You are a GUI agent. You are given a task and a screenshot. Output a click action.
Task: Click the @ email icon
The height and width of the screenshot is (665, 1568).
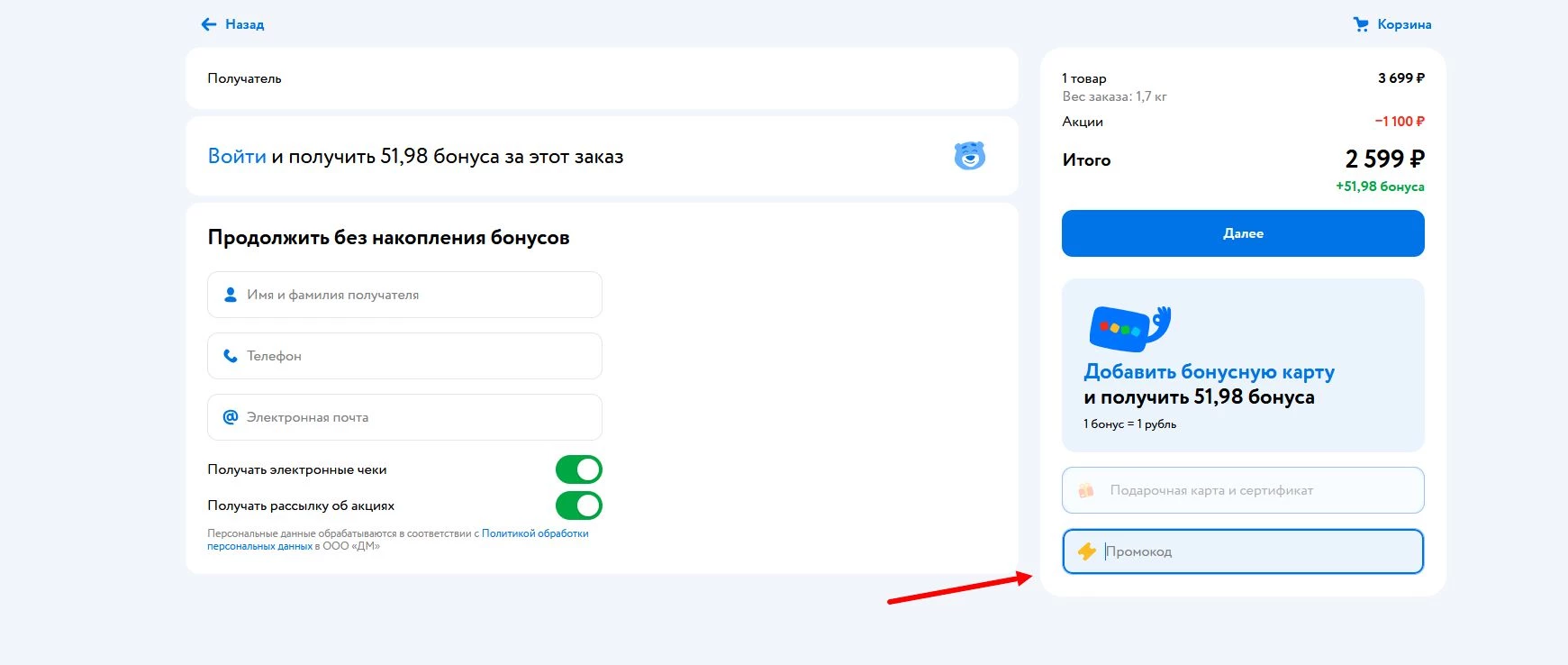231,416
